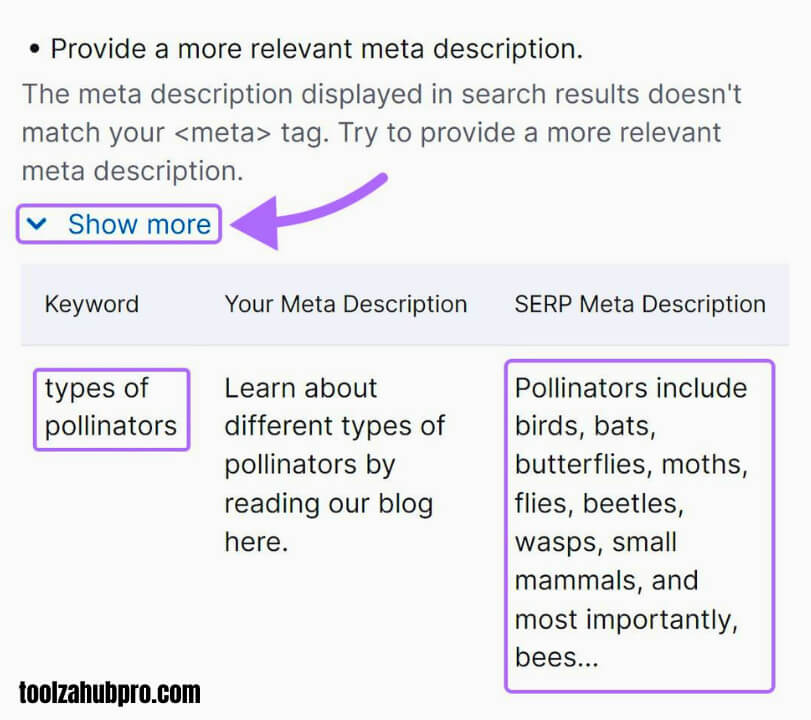Select the Your Meta Description column header
The height and width of the screenshot is (720, 811).
[x=346, y=304]
